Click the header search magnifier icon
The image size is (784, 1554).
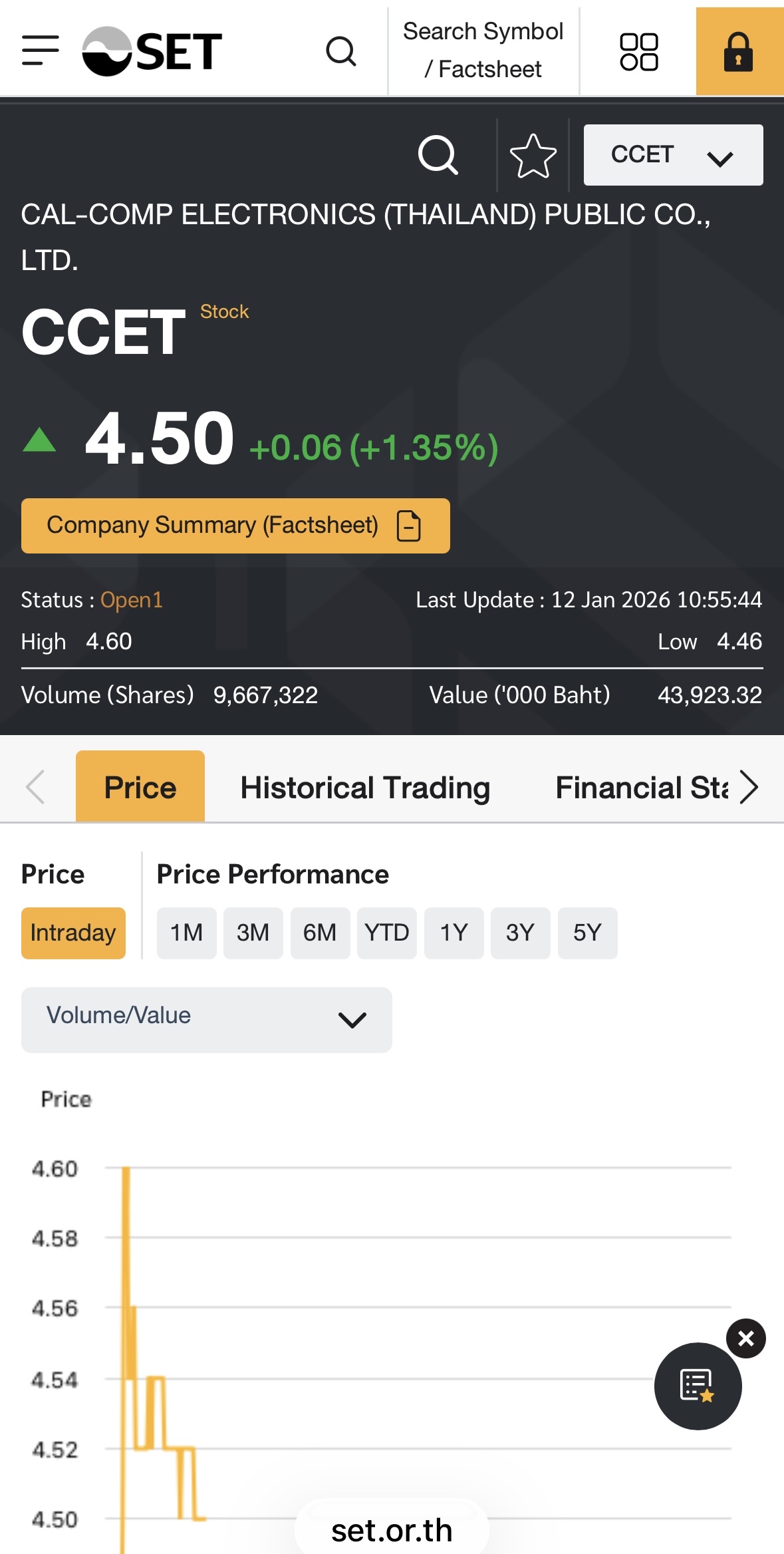click(x=341, y=51)
